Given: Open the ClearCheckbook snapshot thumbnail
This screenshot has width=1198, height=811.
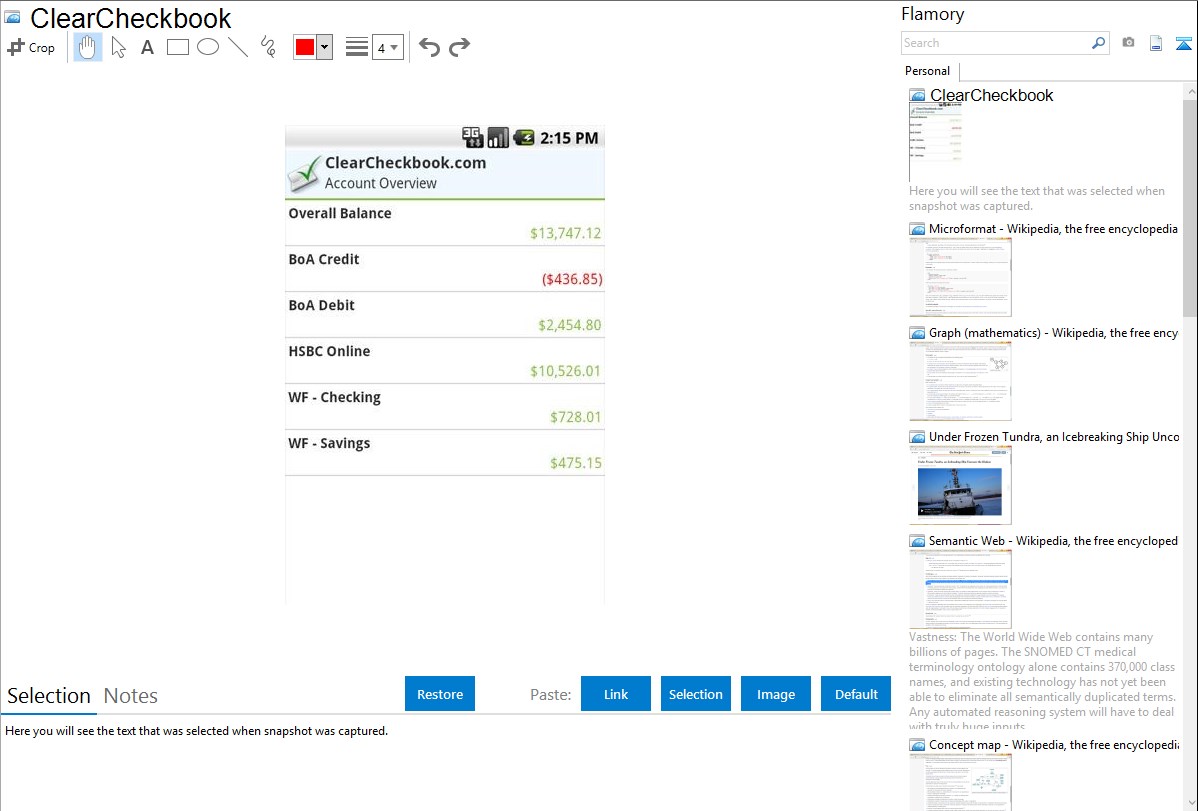Looking at the screenshot, I should [x=936, y=142].
